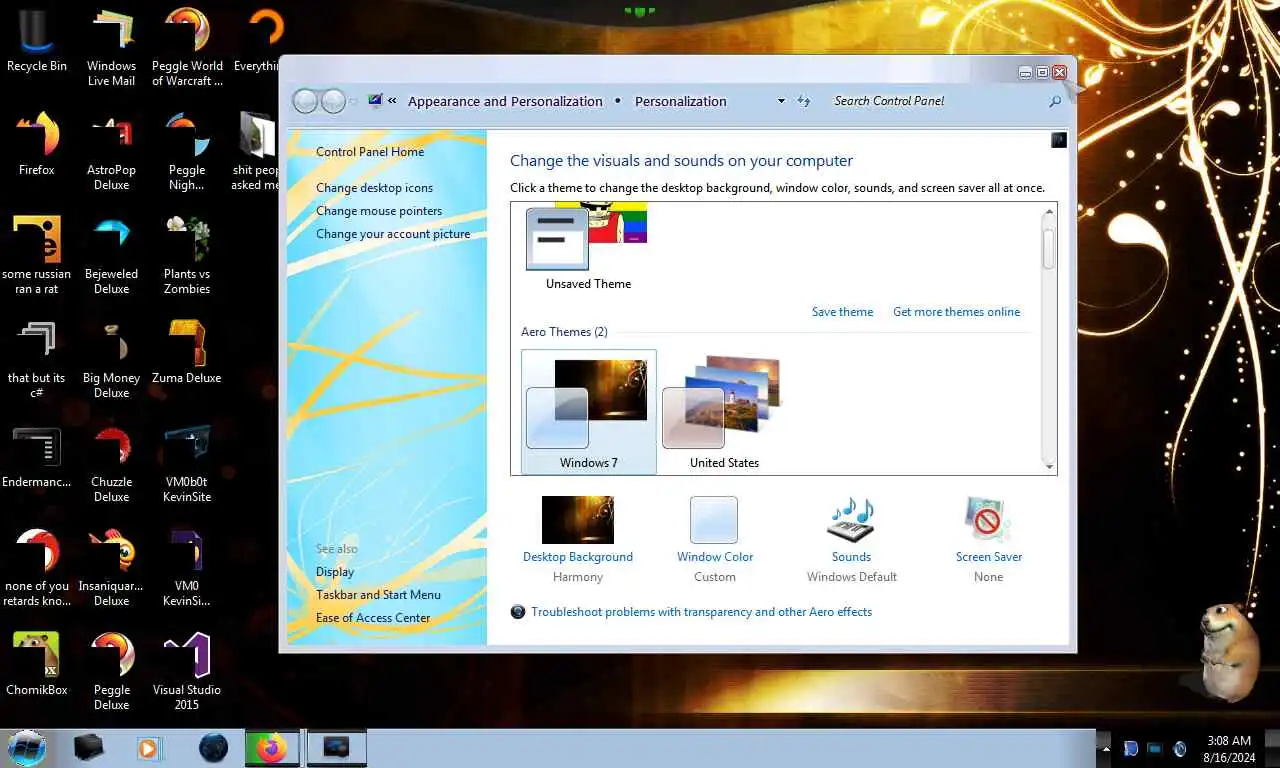This screenshot has width=1280, height=768.
Task: Click 'Get more themes online'
Action: coord(957,312)
